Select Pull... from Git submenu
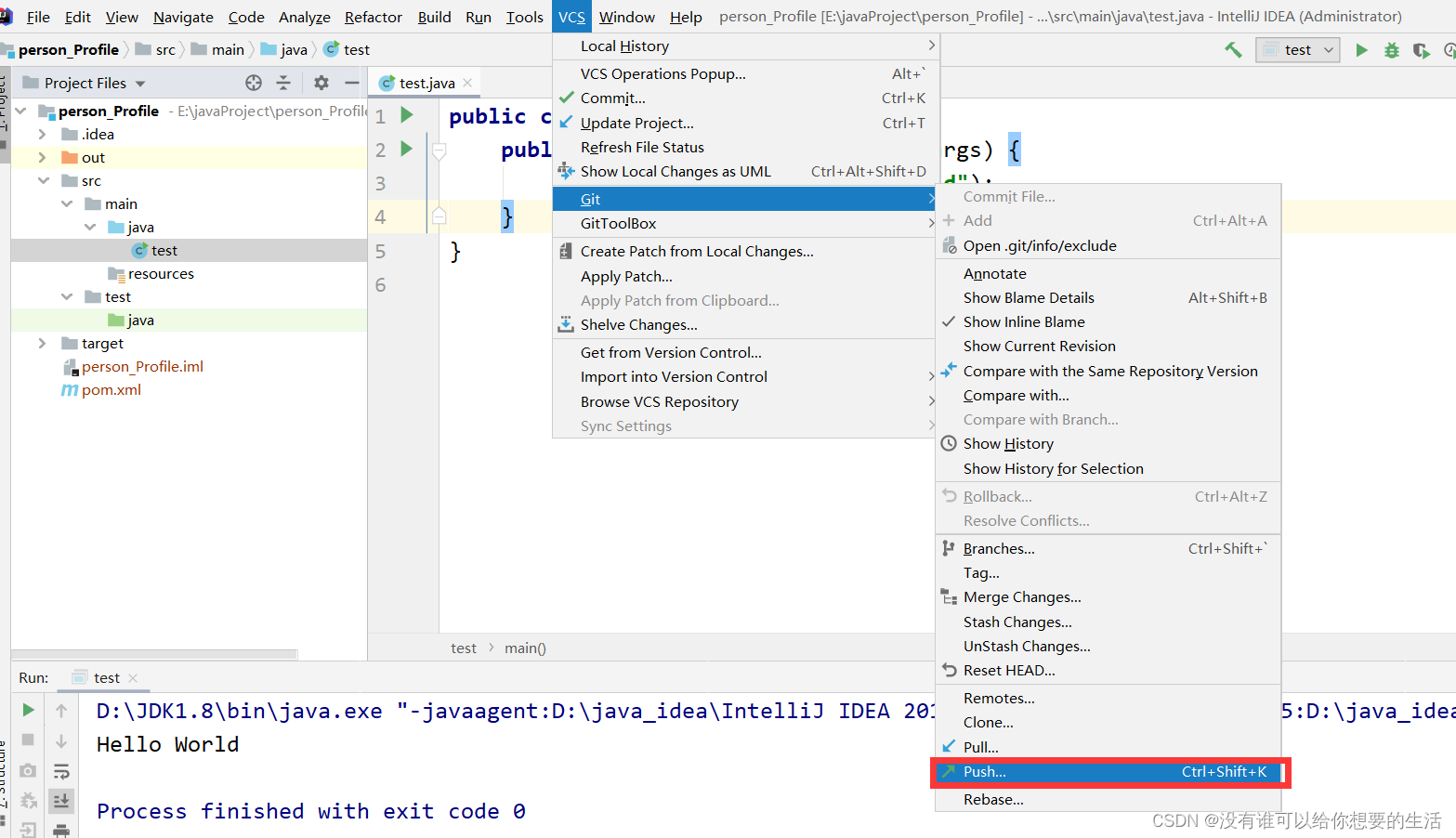The width and height of the screenshot is (1456, 838). [1108, 747]
